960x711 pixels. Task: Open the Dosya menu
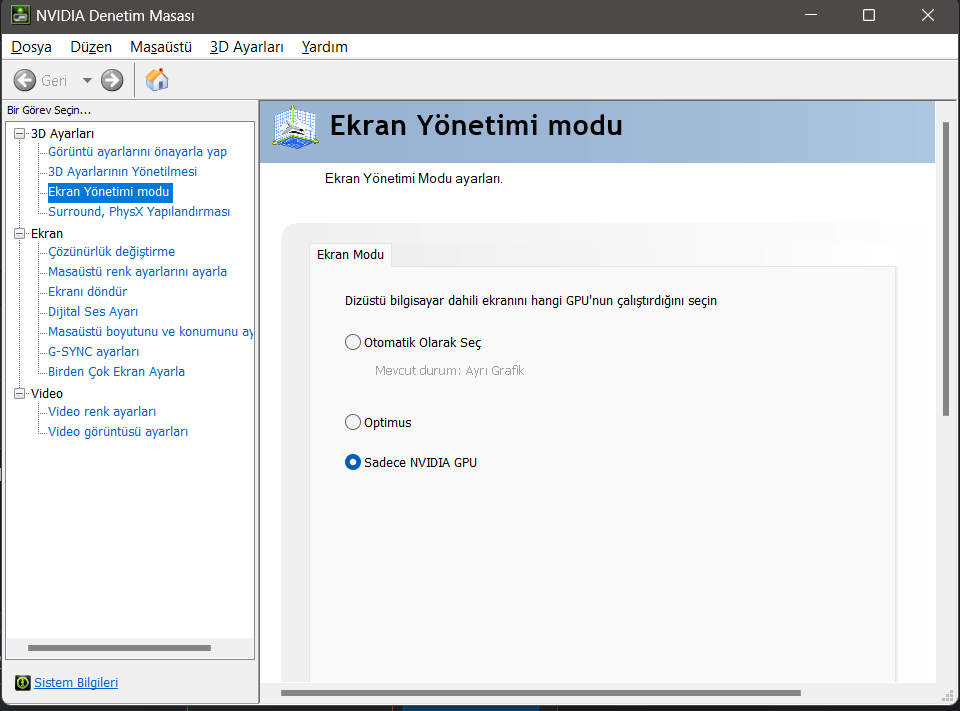point(31,47)
